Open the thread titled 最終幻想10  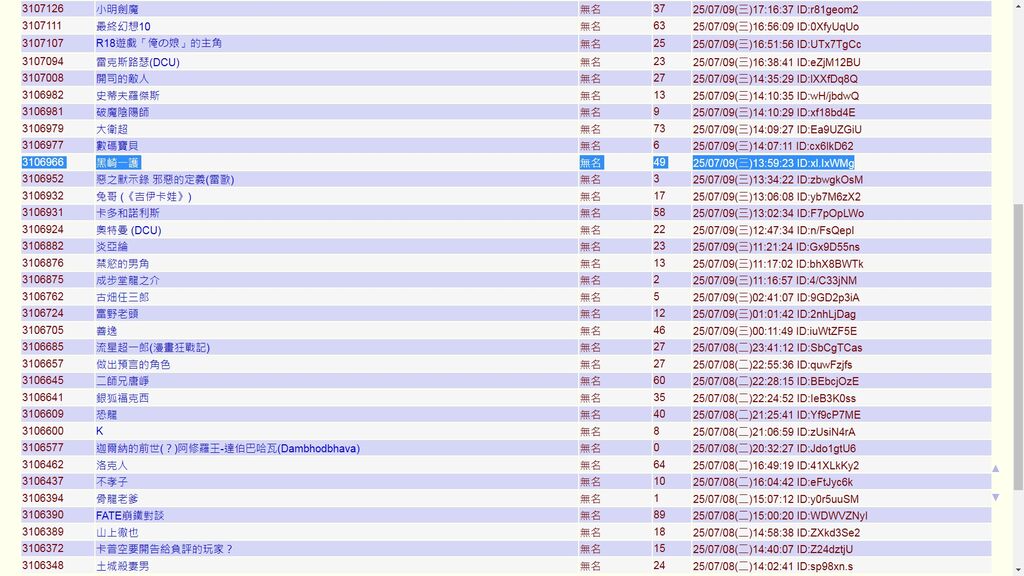point(123,27)
